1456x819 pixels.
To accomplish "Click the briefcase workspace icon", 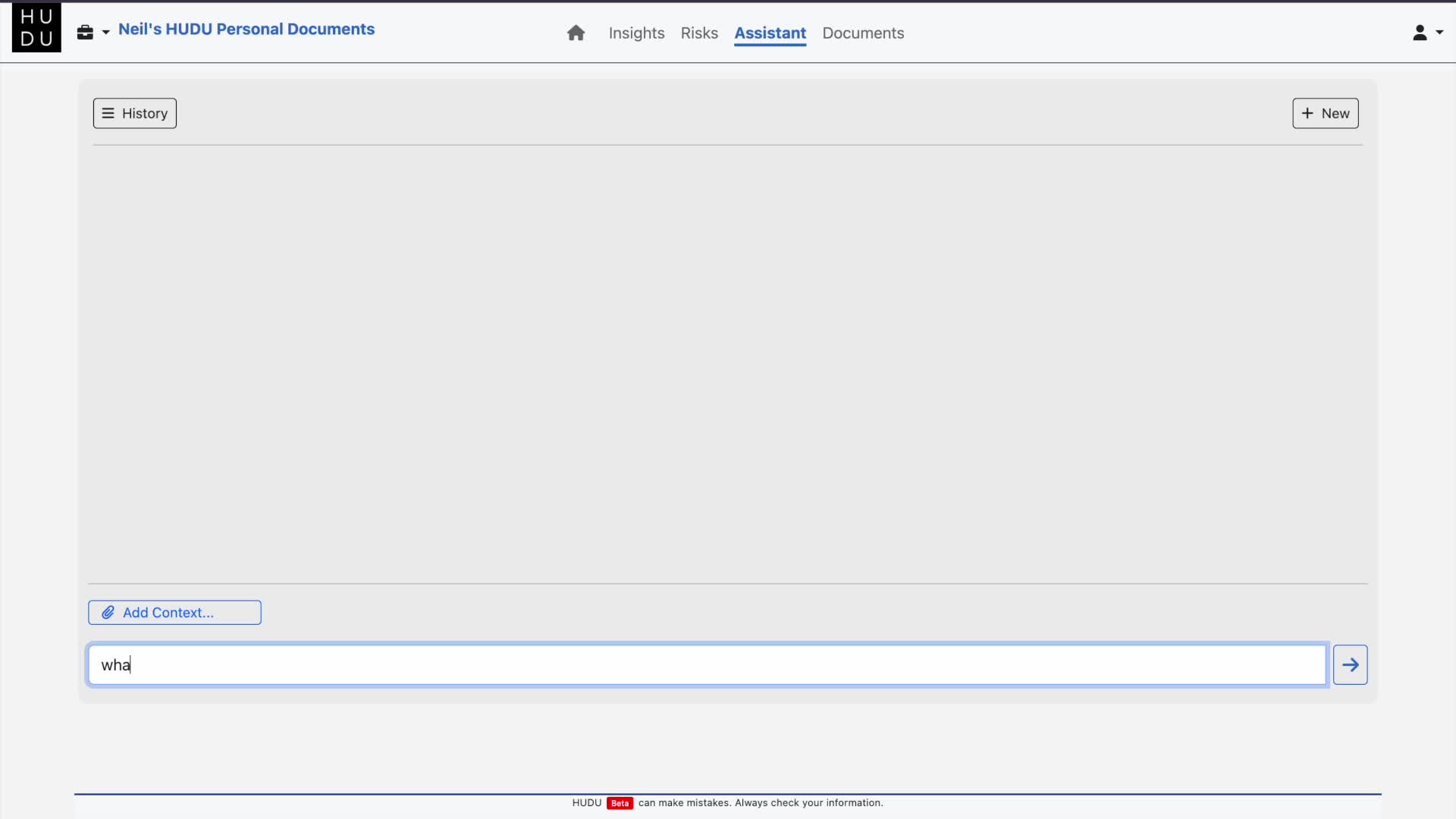I will pos(85,32).
